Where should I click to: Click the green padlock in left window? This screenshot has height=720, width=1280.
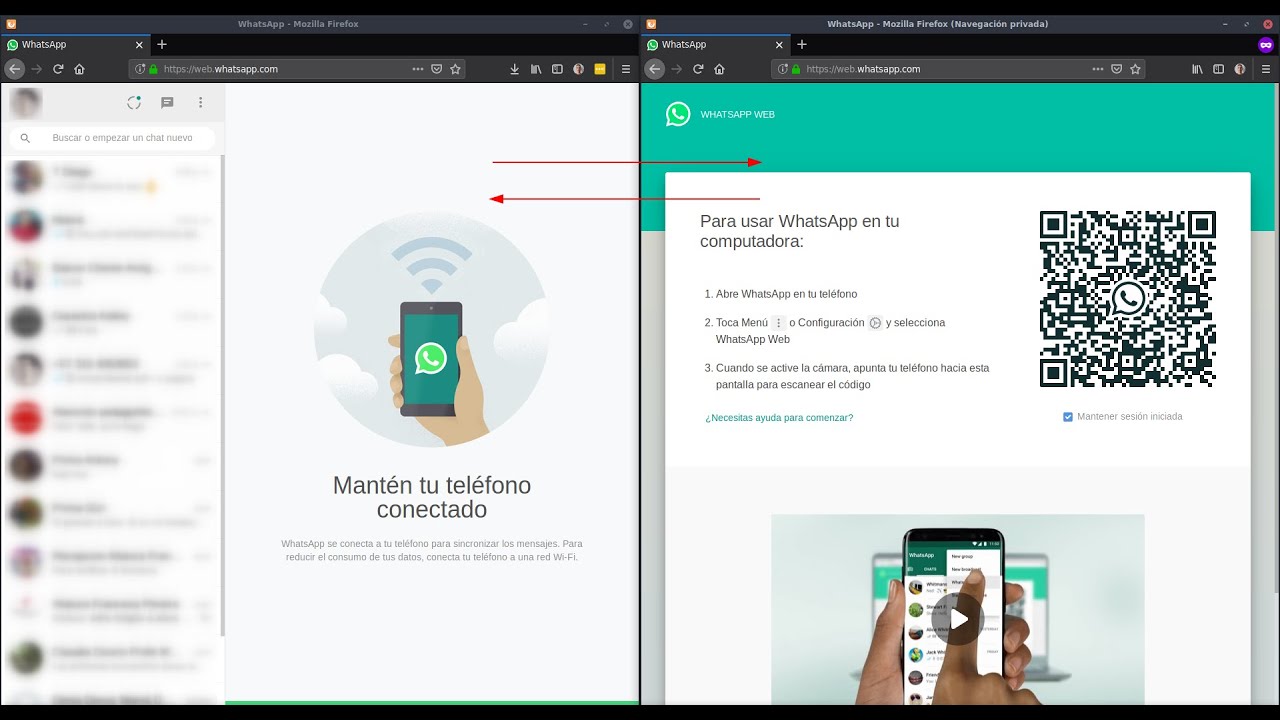pyautogui.click(x=153, y=69)
